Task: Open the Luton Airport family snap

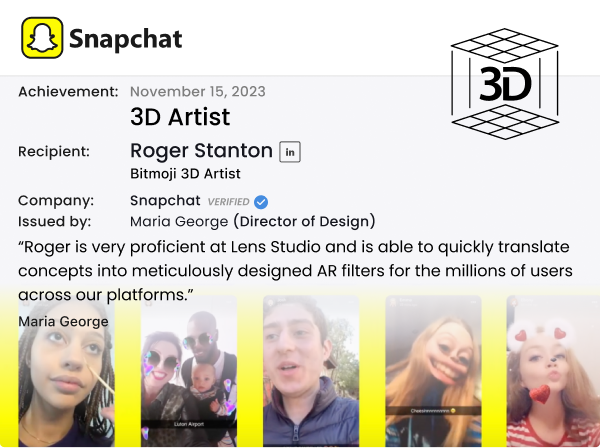Action: click(189, 371)
